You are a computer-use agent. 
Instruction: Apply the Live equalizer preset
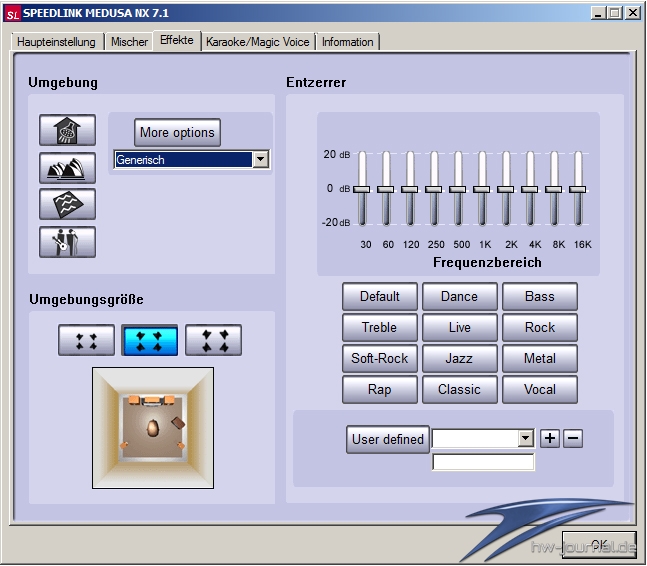pyautogui.click(x=460, y=327)
